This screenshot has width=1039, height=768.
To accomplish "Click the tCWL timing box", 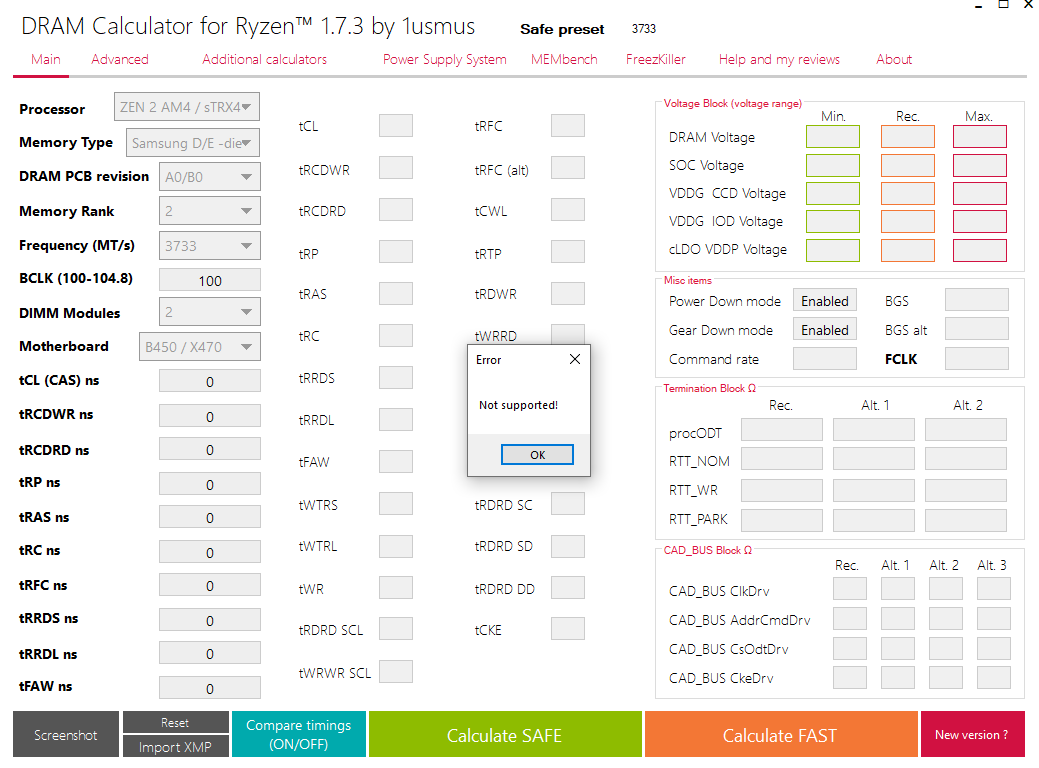I will click(568, 209).
